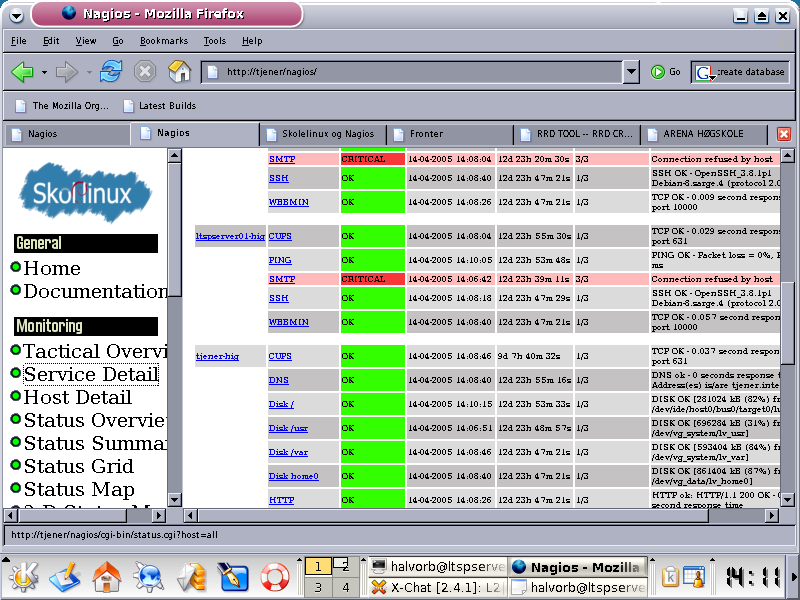Click the crystal package panel icon
The image size is (800, 600).
pyautogui.click(x=191, y=578)
